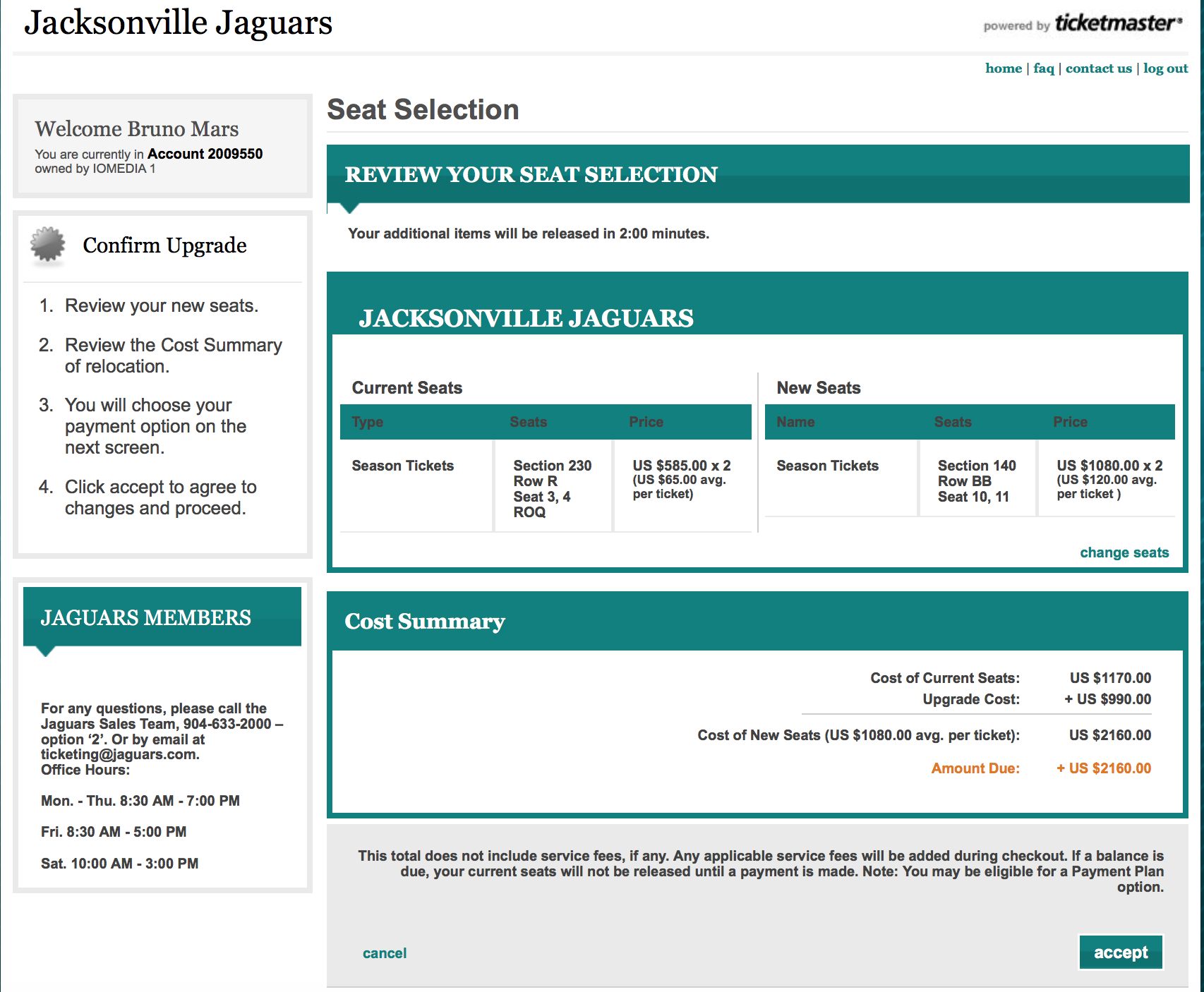The width and height of the screenshot is (1204, 992).
Task: Click the Cost of Current Seats US $1170.00 value
Action: (1110, 678)
